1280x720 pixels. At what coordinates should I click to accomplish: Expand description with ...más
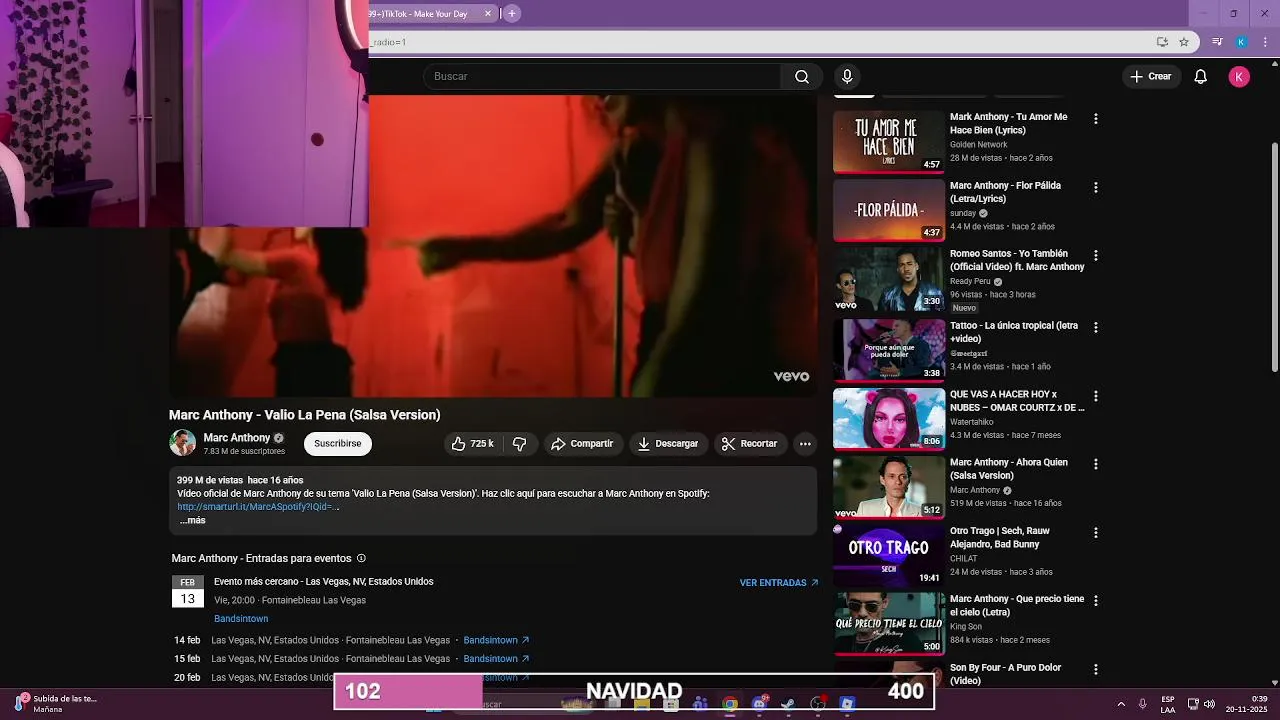[x=192, y=521]
